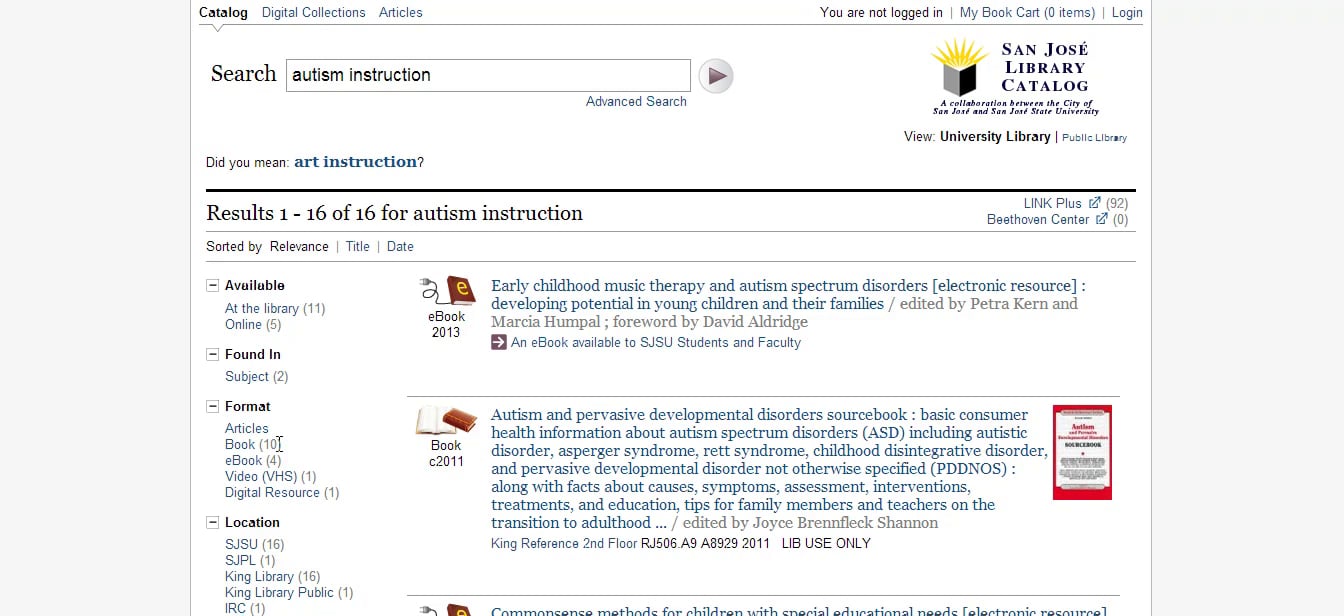Switch to the Digital Collections tab
1344x616 pixels.
point(313,13)
